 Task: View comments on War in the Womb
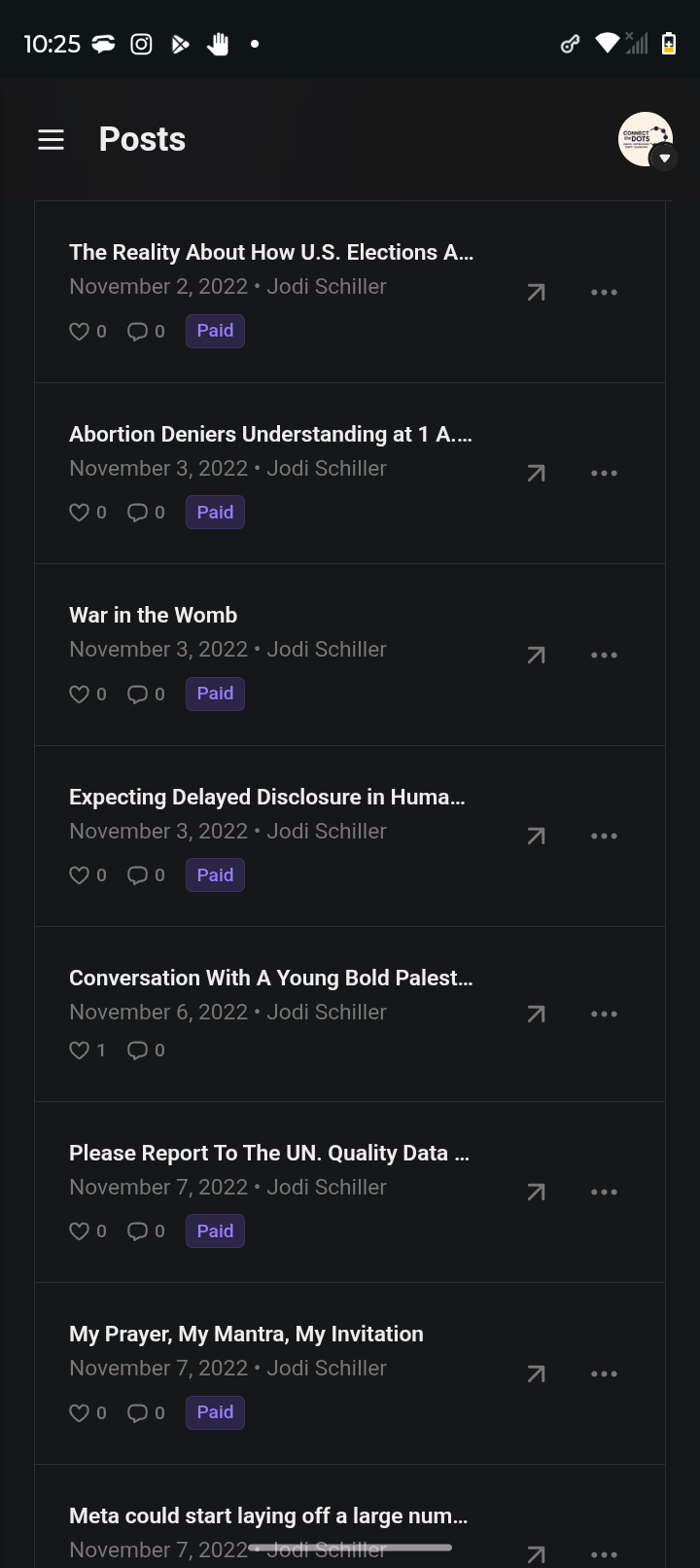click(x=138, y=695)
